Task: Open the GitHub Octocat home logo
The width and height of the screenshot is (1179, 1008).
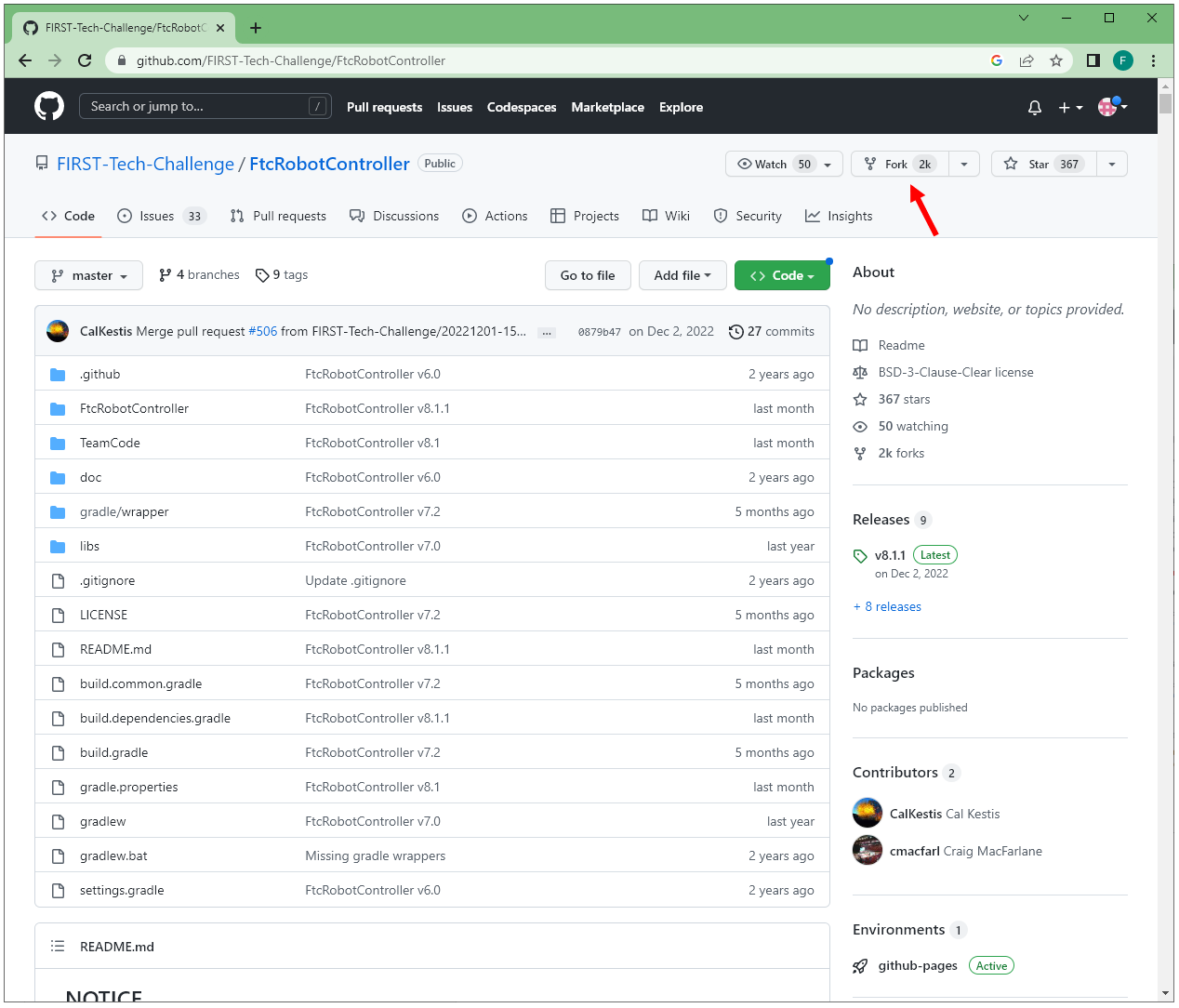Action: click(49, 107)
